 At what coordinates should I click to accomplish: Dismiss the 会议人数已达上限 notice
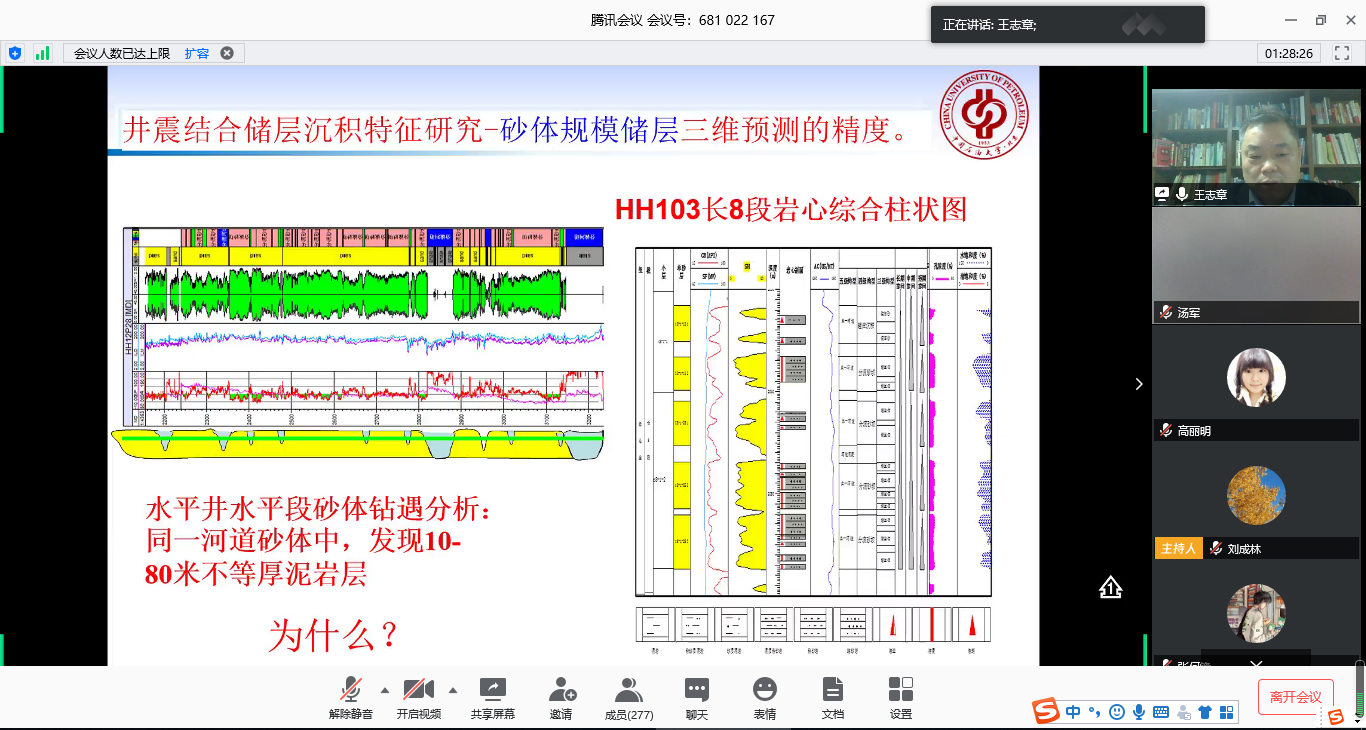pos(227,53)
